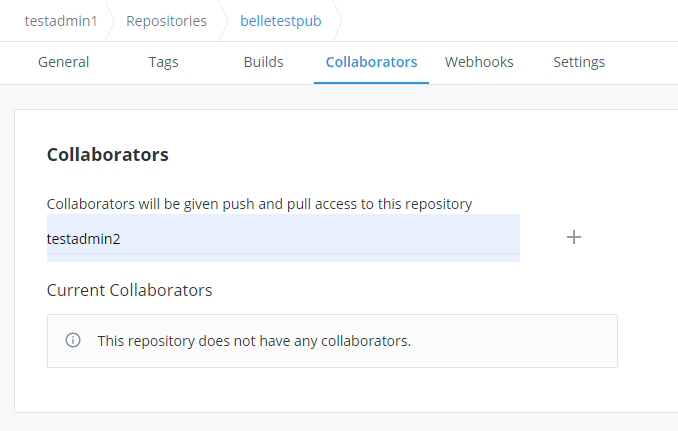Viewport: 678px width, 431px height.
Task: Click the no collaborators notice text
Action: tap(254, 341)
